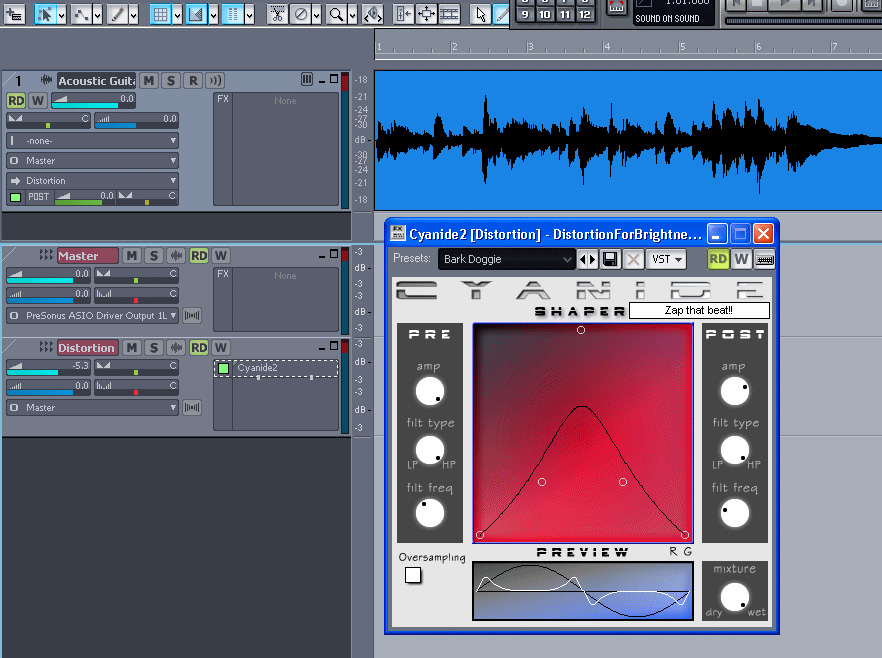Click the save preset floppy disk icon
Viewport: 882px width, 658px height.
(x=610, y=260)
